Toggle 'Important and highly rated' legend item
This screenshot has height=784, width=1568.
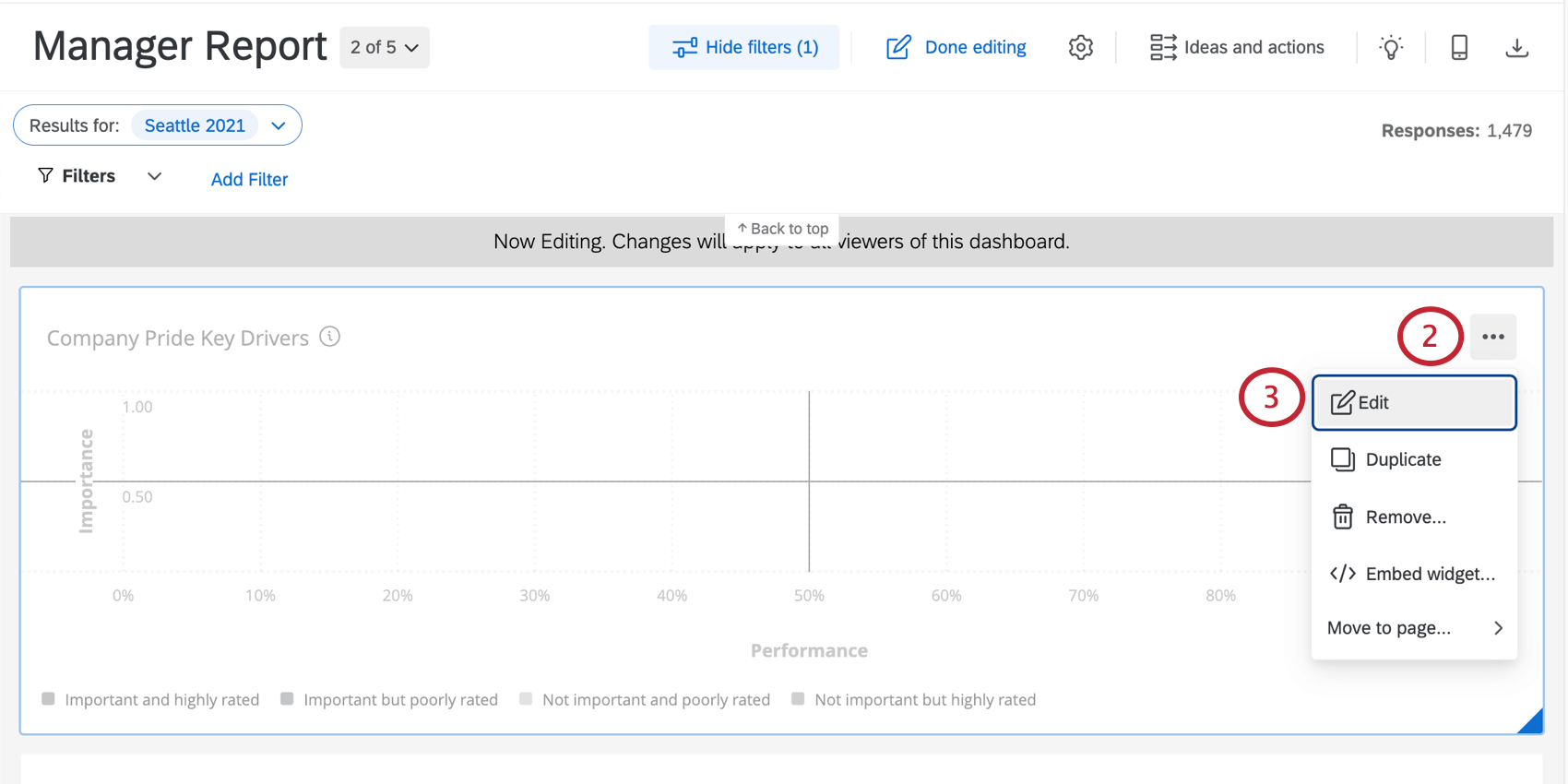pos(150,699)
